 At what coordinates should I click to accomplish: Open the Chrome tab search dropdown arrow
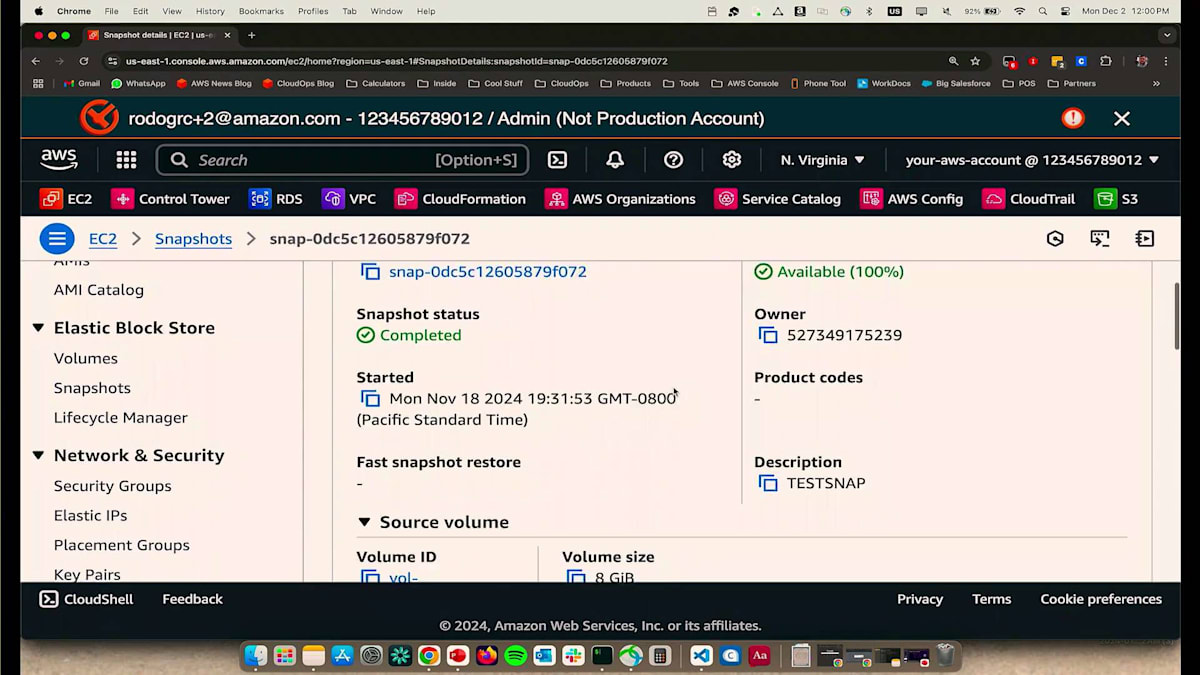pyautogui.click(x=1167, y=35)
